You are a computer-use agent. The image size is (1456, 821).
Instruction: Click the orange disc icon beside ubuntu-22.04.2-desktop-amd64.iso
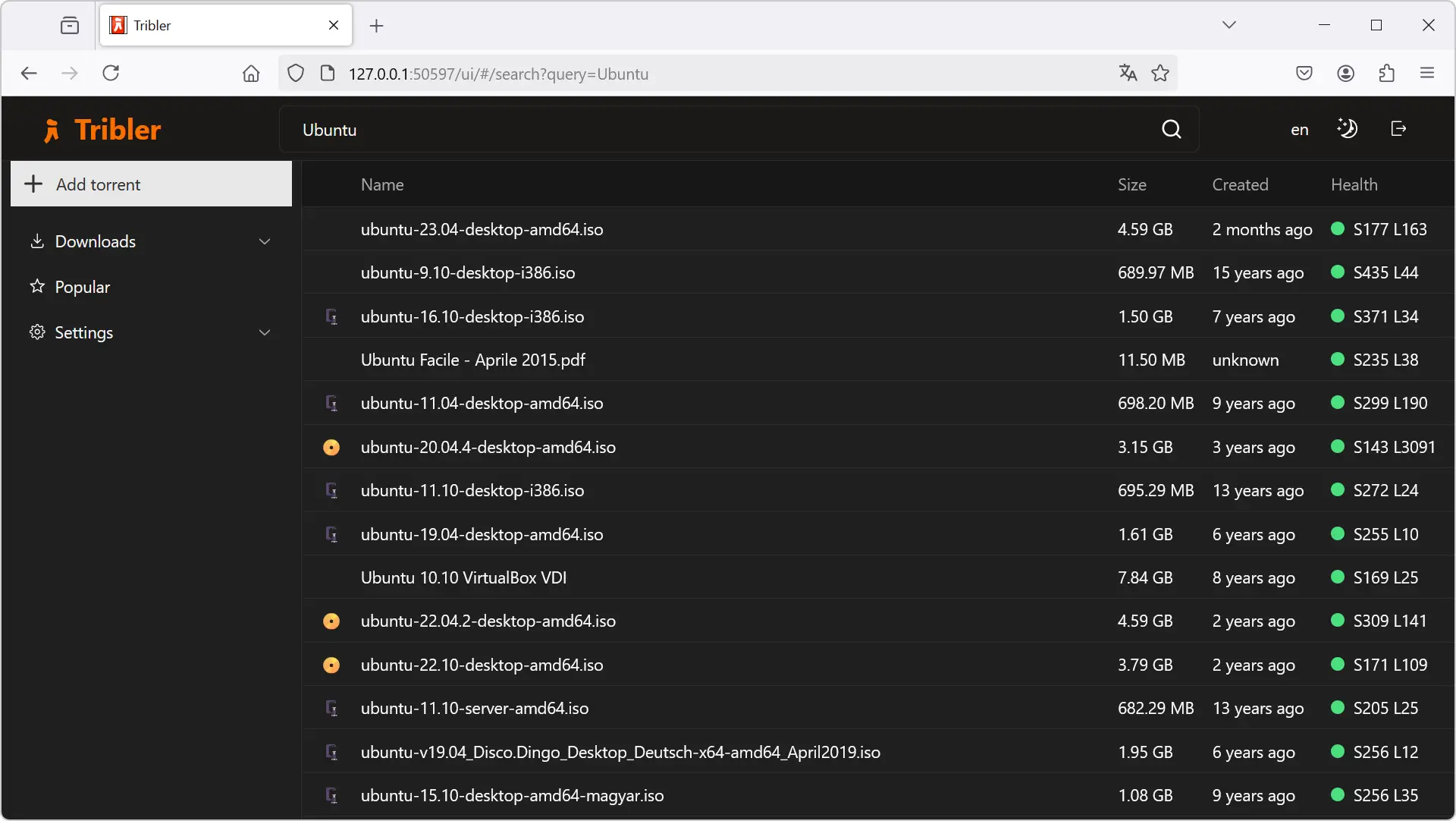331,621
